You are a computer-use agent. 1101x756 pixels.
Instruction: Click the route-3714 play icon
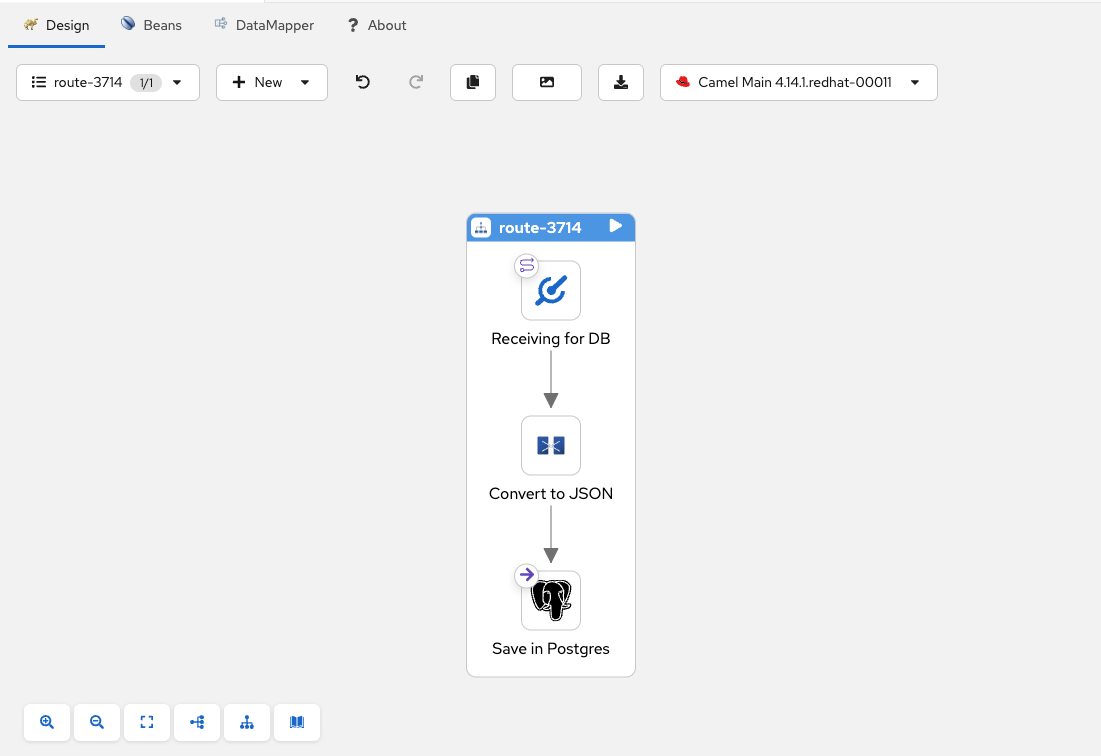coord(616,226)
